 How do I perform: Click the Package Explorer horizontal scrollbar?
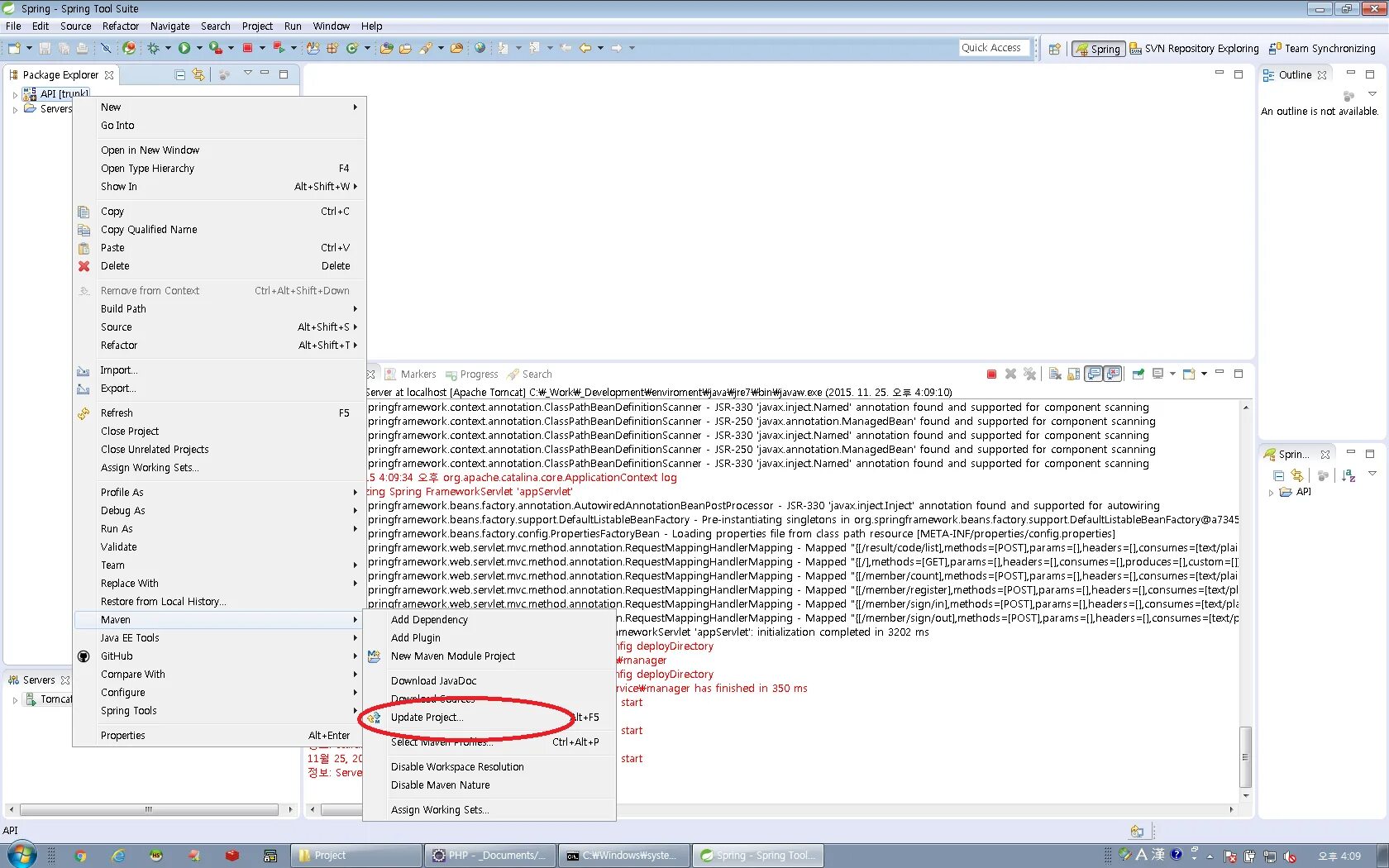click(149, 810)
